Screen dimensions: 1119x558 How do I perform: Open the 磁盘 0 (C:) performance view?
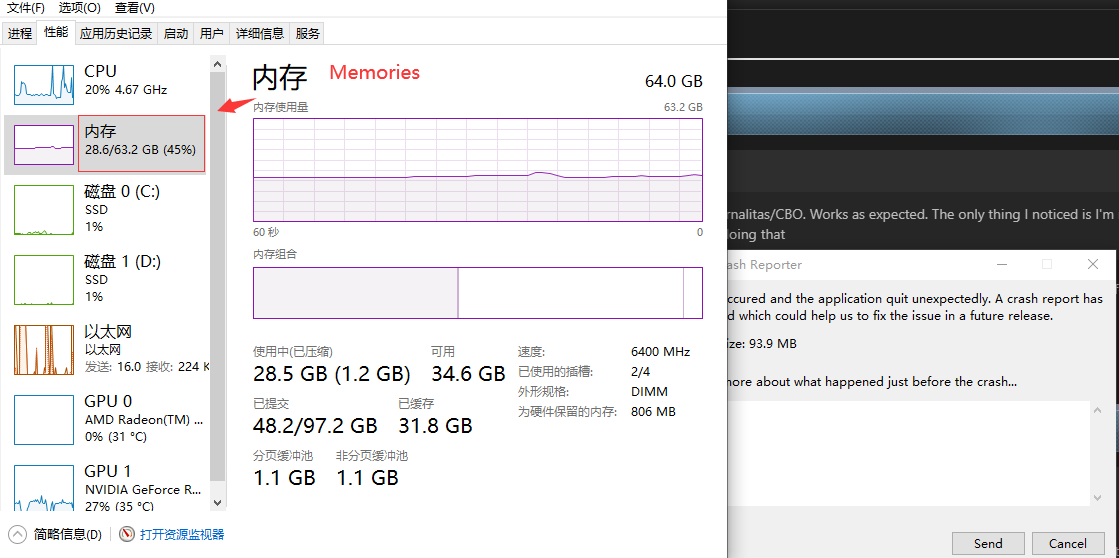107,208
